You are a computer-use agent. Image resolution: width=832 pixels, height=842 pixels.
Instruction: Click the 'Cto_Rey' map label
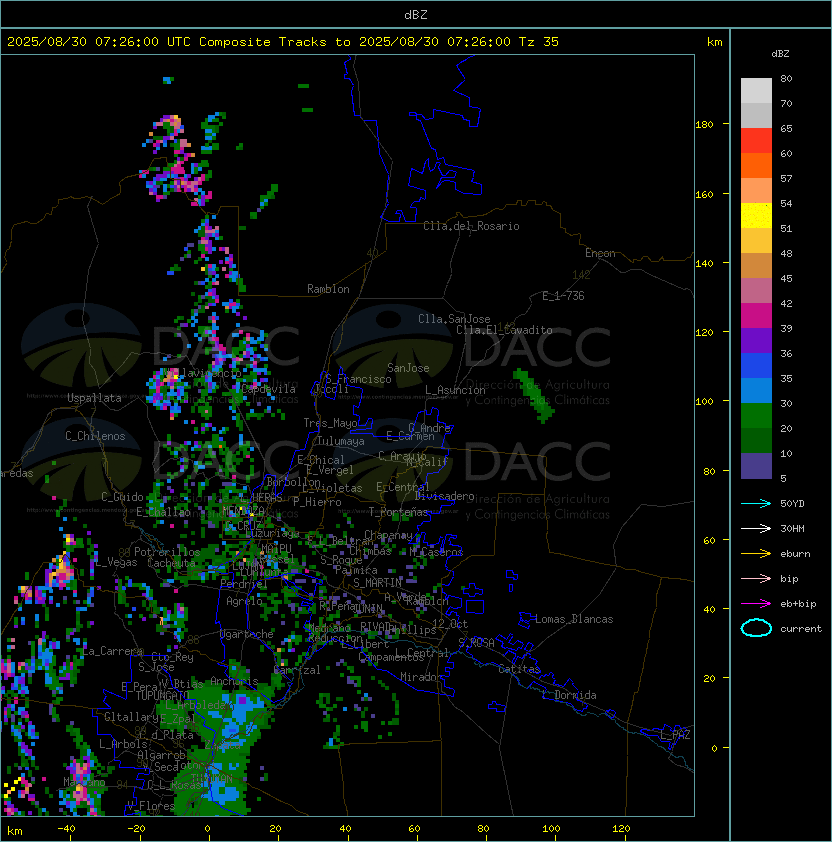pyautogui.click(x=172, y=657)
